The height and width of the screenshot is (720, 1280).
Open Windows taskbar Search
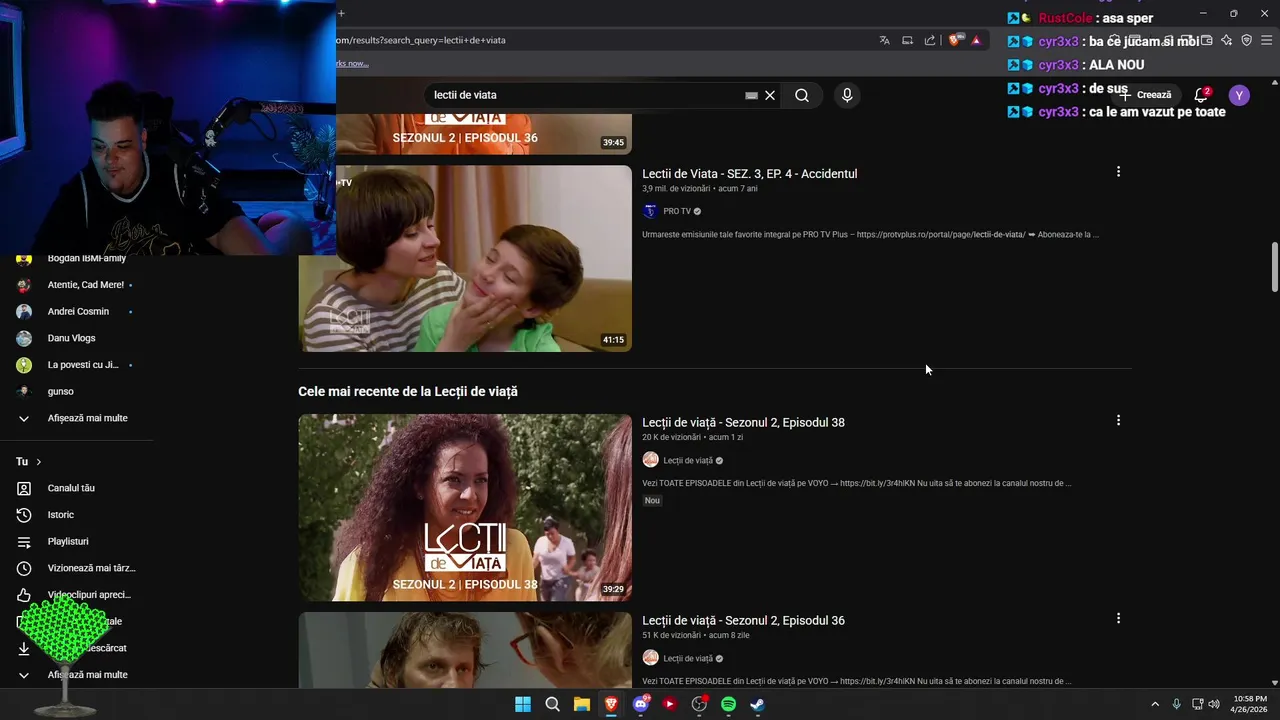552,704
